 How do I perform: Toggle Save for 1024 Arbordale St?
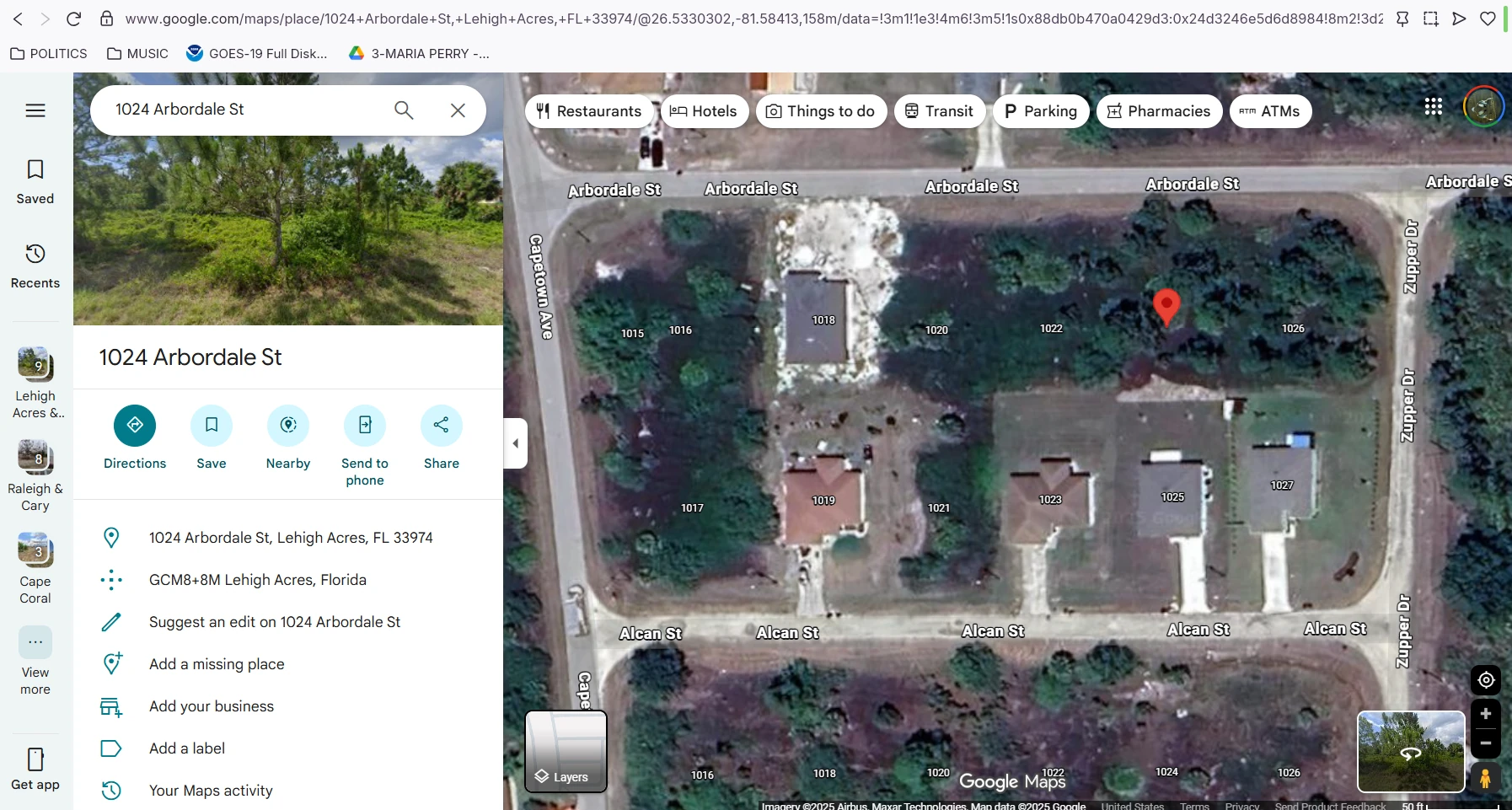(x=212, y=426)
